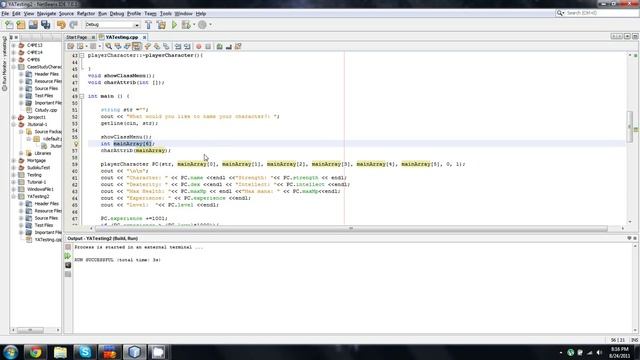Collapse the CaseStudyCharac project node

point(13,67)
